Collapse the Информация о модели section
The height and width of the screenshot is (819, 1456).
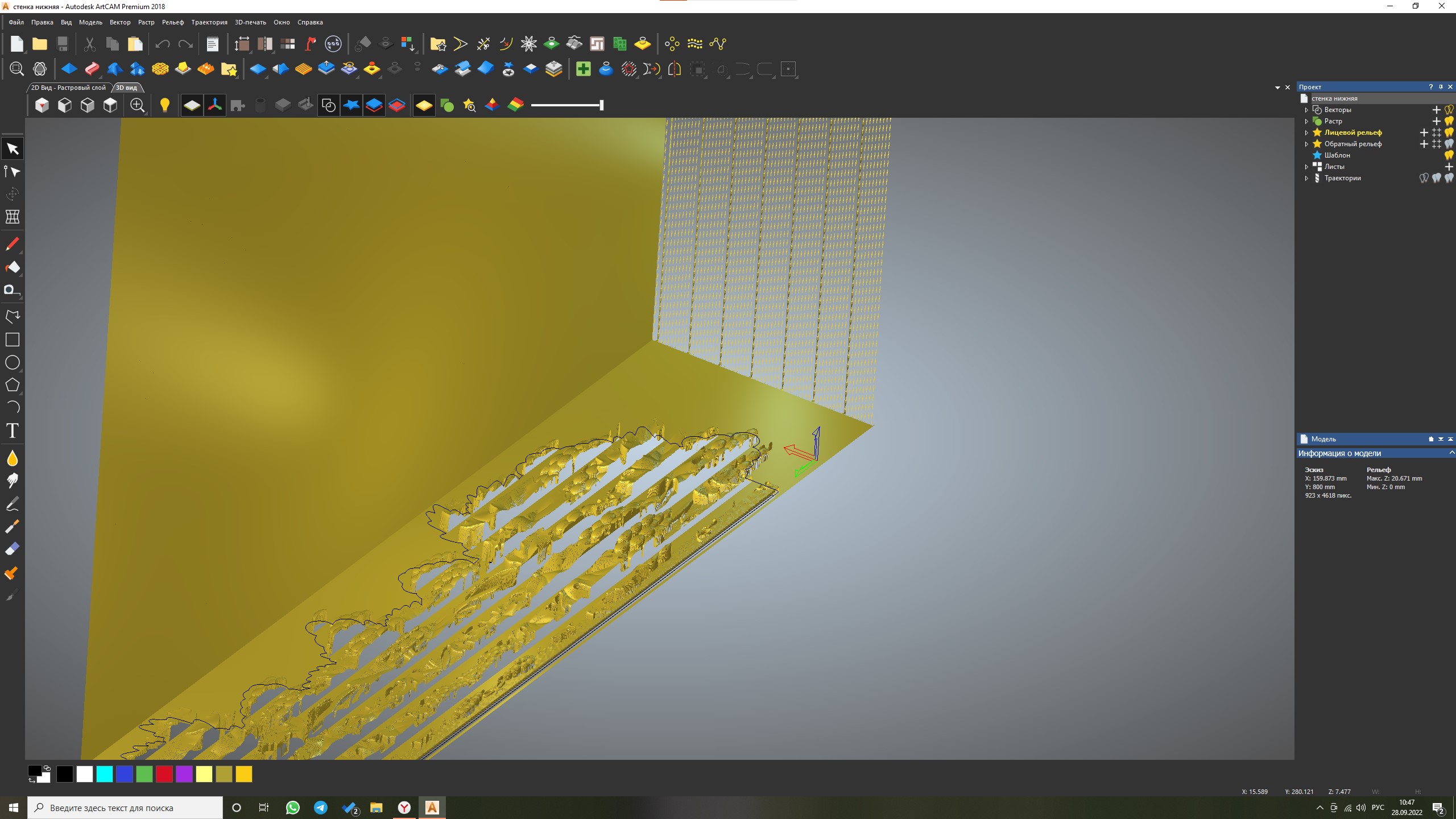pyautogui.click(x=1451, y=453)
